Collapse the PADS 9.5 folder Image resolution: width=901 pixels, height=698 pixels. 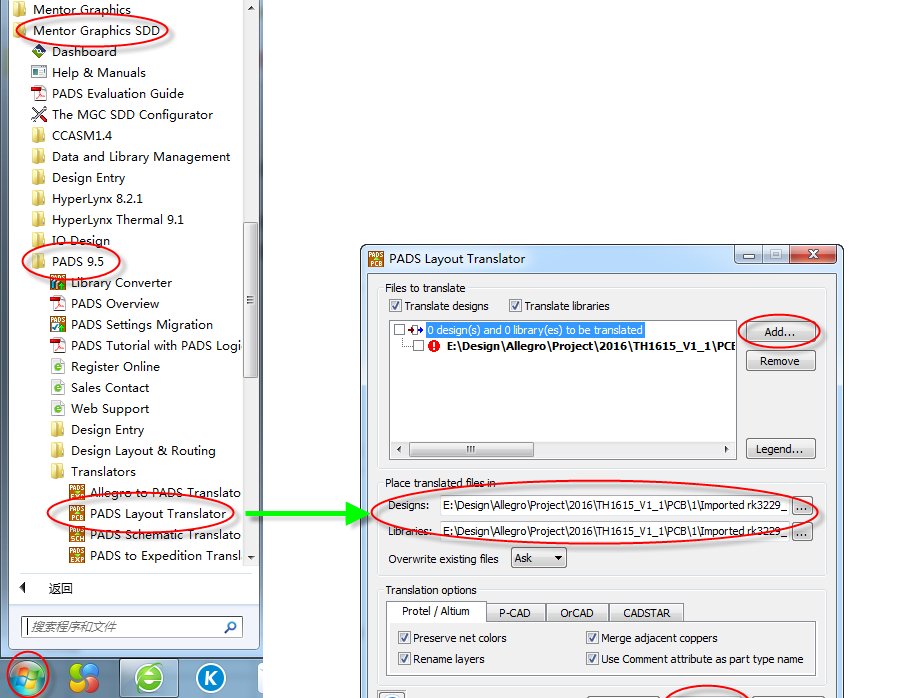tap(77, 262)
